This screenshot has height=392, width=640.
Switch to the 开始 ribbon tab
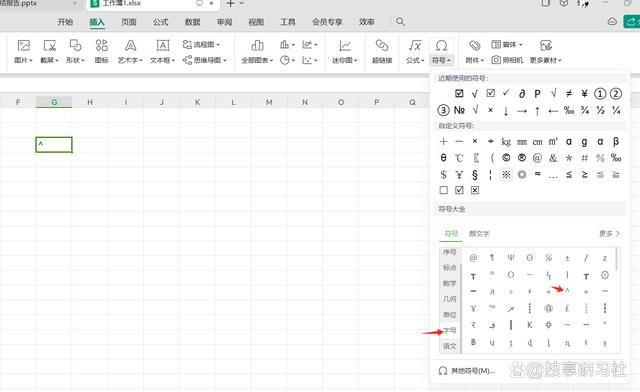click(65, 22)
